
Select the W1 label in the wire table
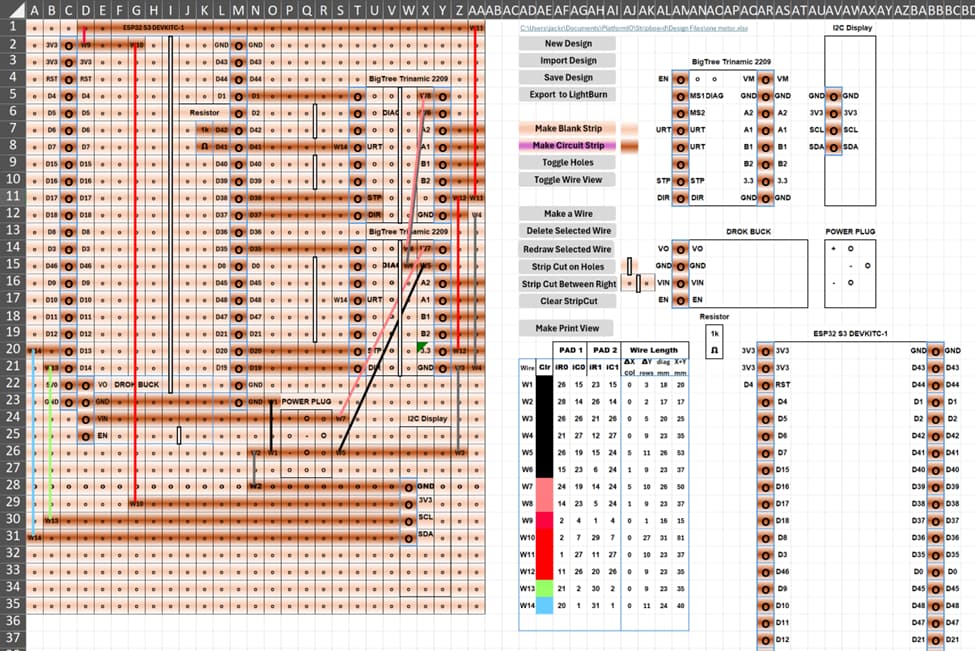pos(527,384)
